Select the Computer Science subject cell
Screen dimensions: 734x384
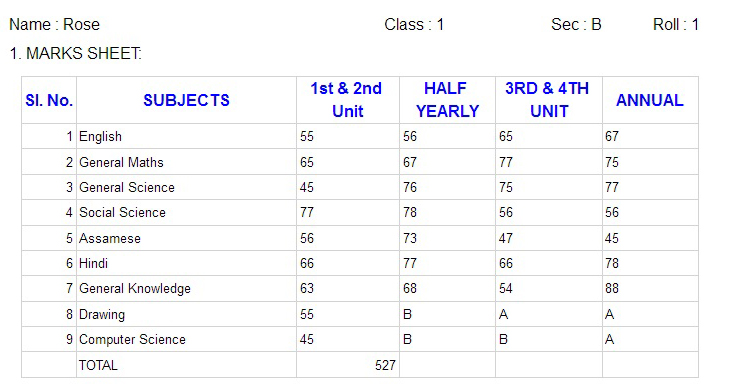(186, 340)
